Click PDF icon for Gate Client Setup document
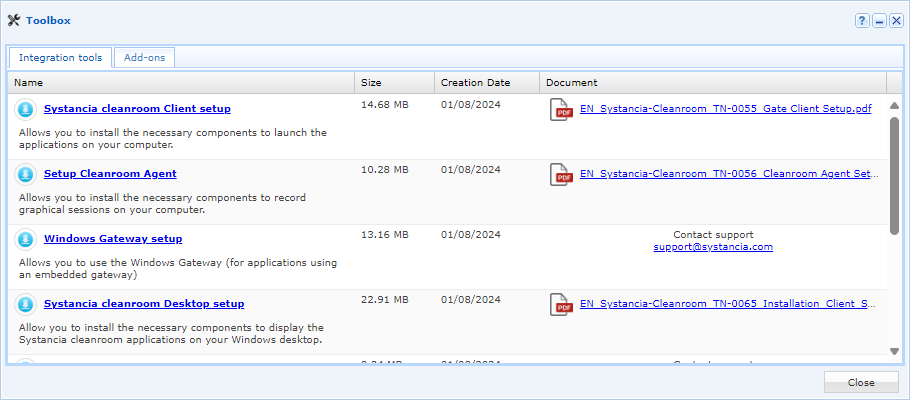 (562, 110)
